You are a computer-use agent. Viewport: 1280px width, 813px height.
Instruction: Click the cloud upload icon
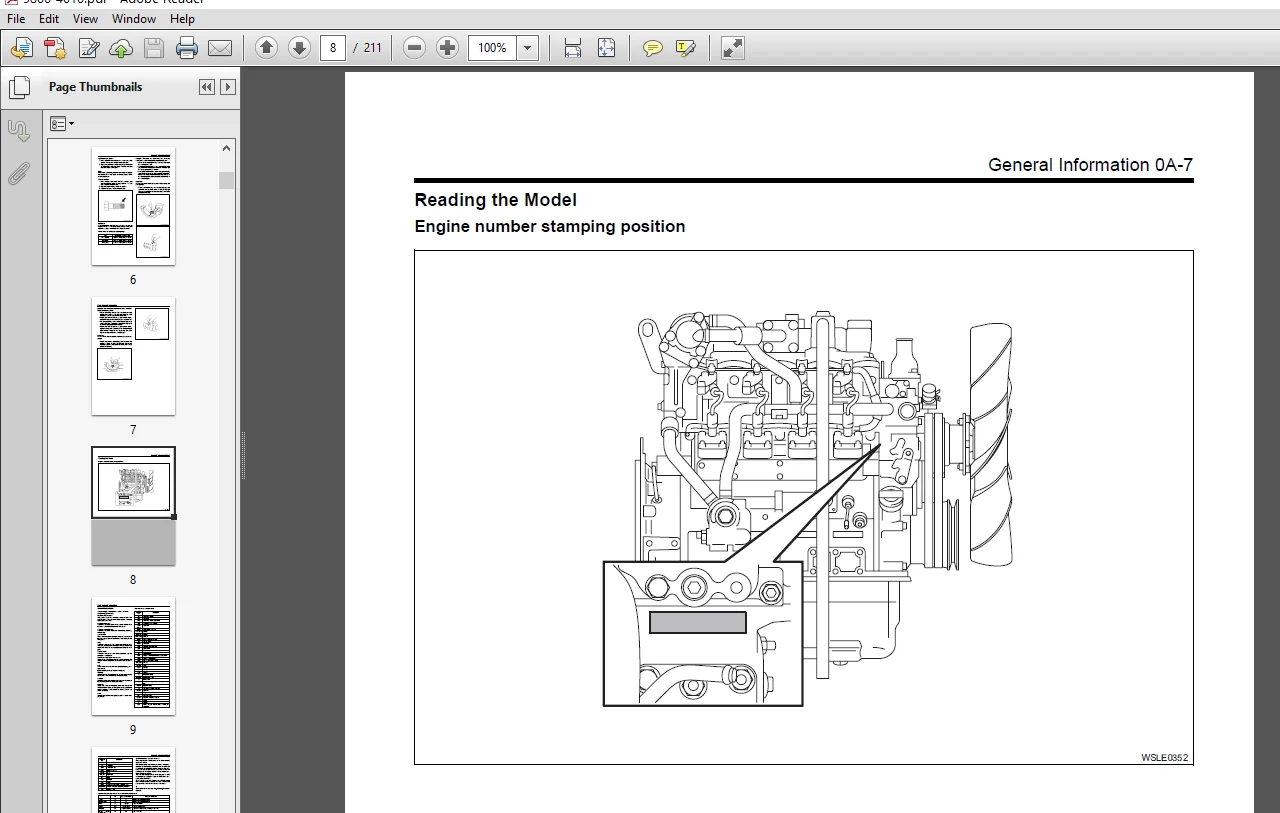(x=121, y=48)
